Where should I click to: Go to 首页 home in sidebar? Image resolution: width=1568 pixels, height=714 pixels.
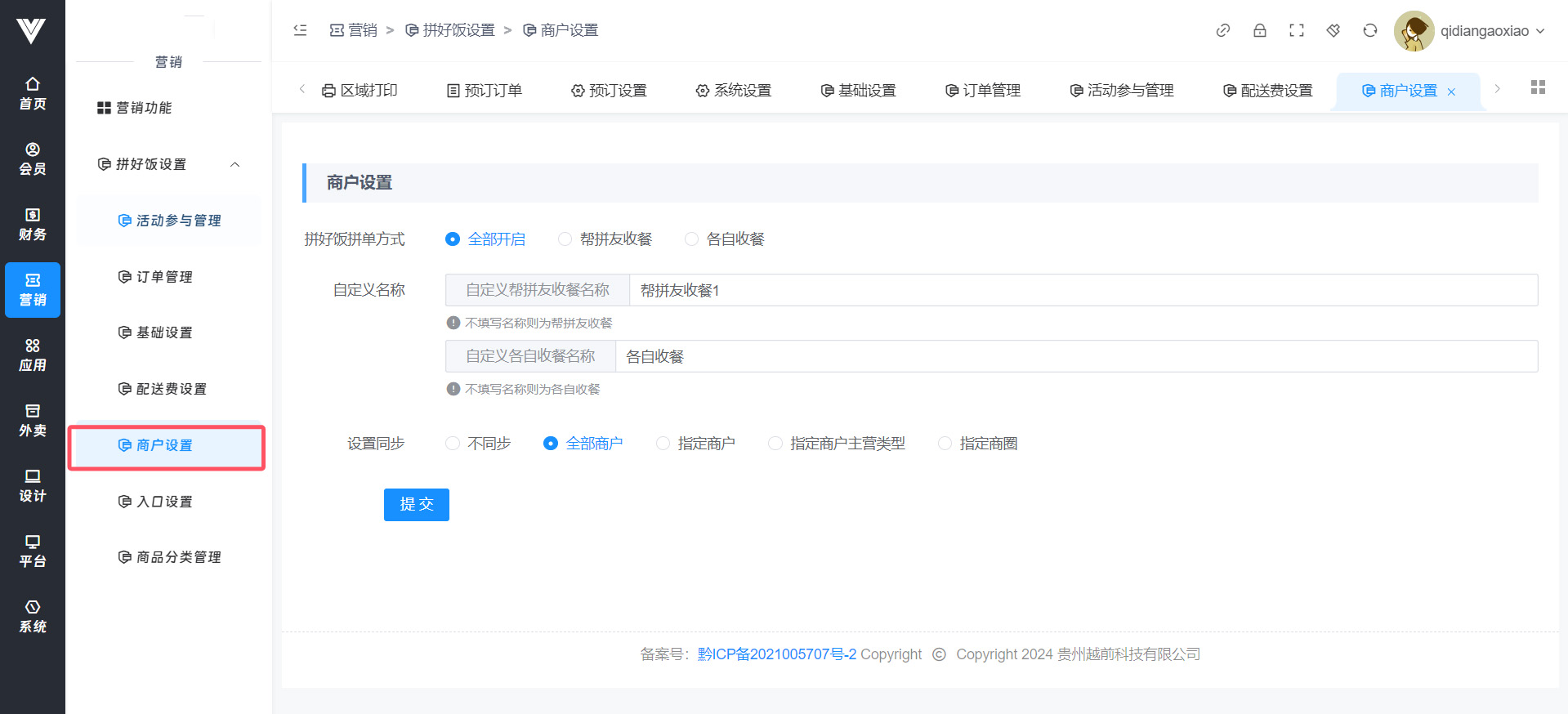[x=33, y=94]
